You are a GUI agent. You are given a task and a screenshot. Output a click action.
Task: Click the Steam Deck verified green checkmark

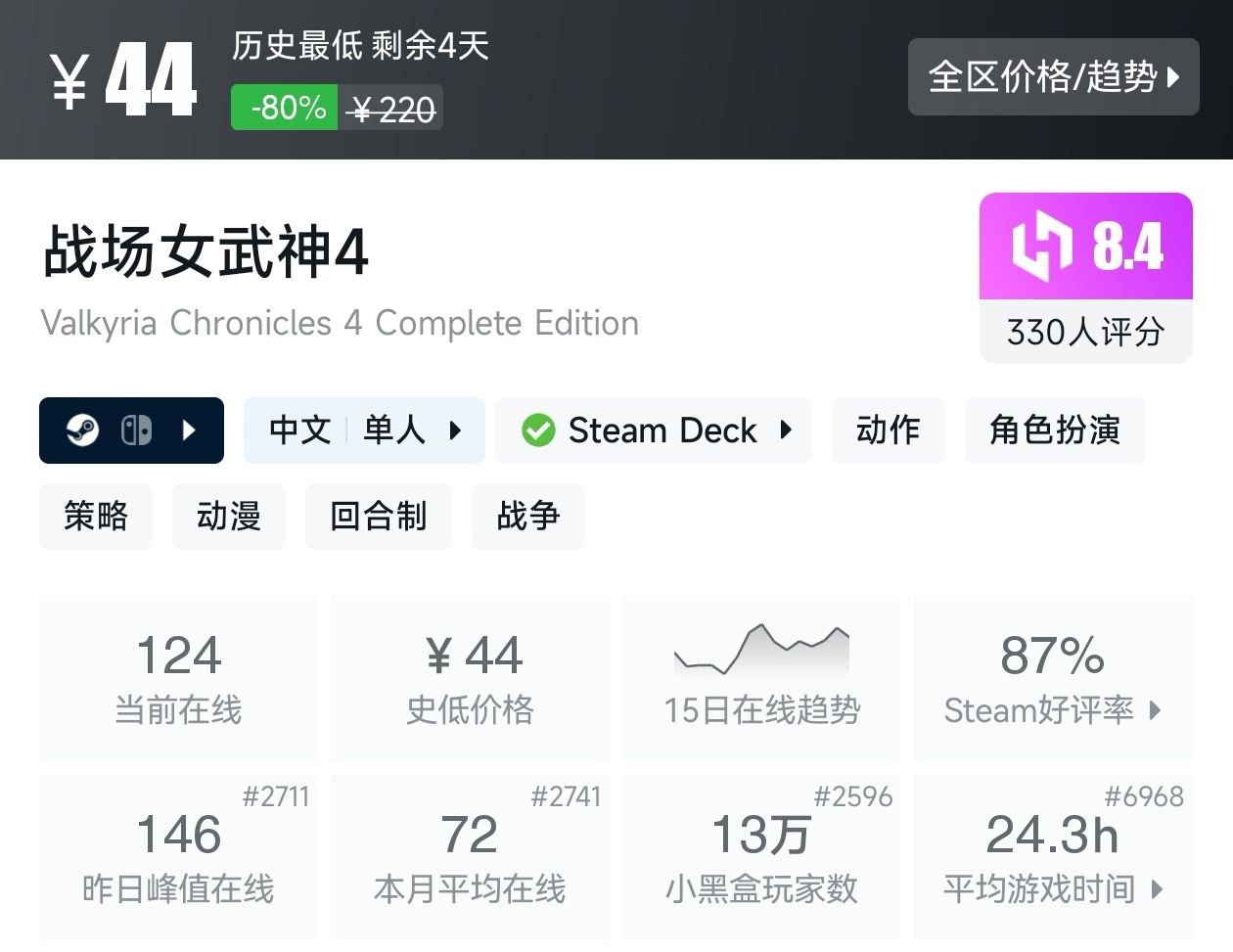(537, 431)
